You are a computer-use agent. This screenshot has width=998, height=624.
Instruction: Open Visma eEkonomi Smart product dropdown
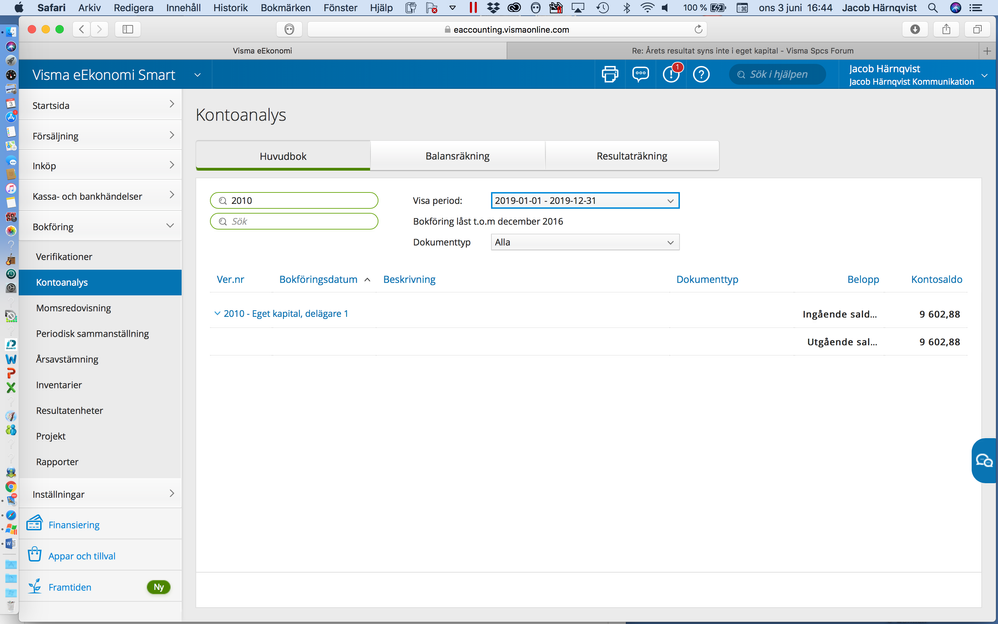point(197,75)
